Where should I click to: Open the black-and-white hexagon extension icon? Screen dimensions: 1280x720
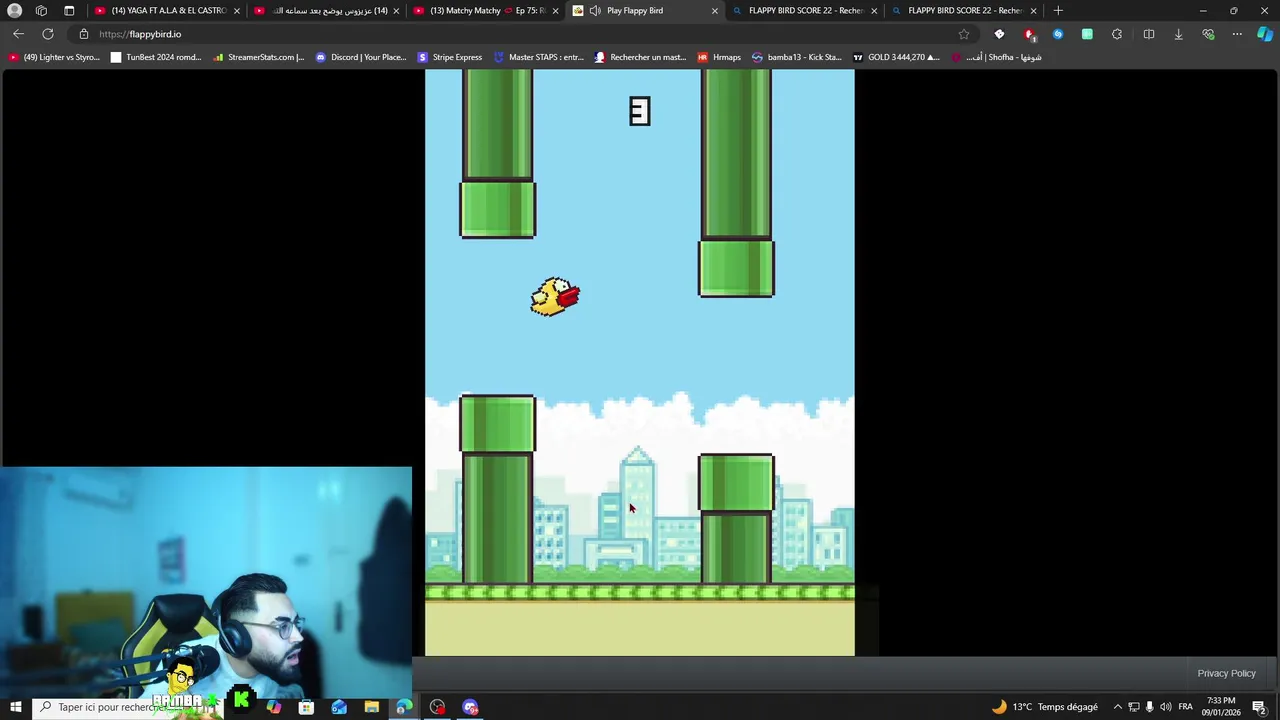point(999,34)
